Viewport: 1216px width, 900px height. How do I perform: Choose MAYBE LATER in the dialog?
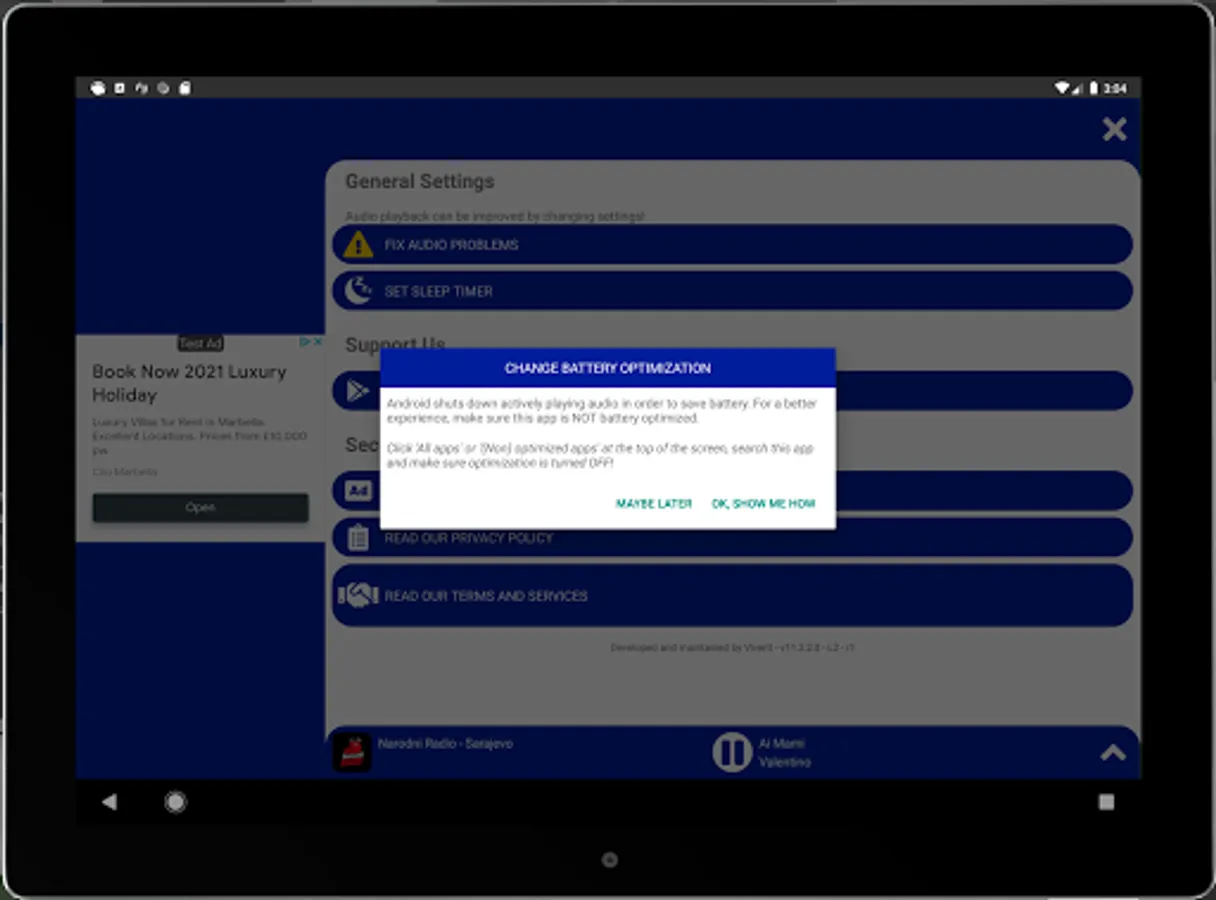click(x=654, y=504)
